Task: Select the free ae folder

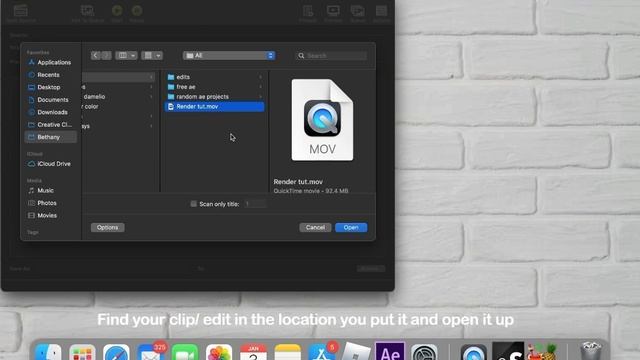Action: (x=215, y=87)
